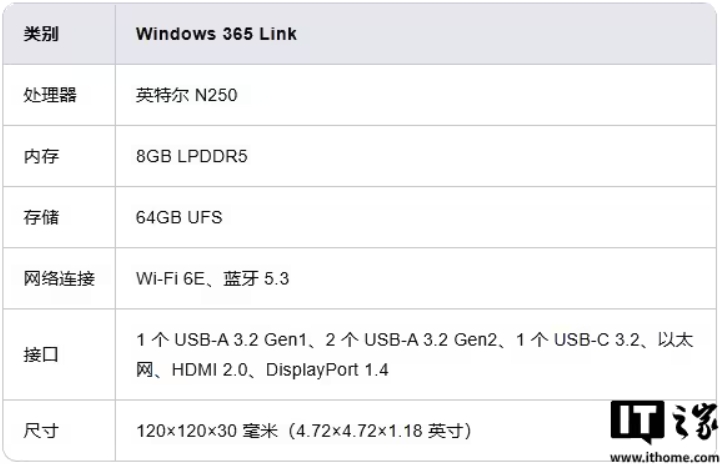Screen dimensions: 721x464
Task: Select the 网络连接 row label
Action: coord(59,278)
